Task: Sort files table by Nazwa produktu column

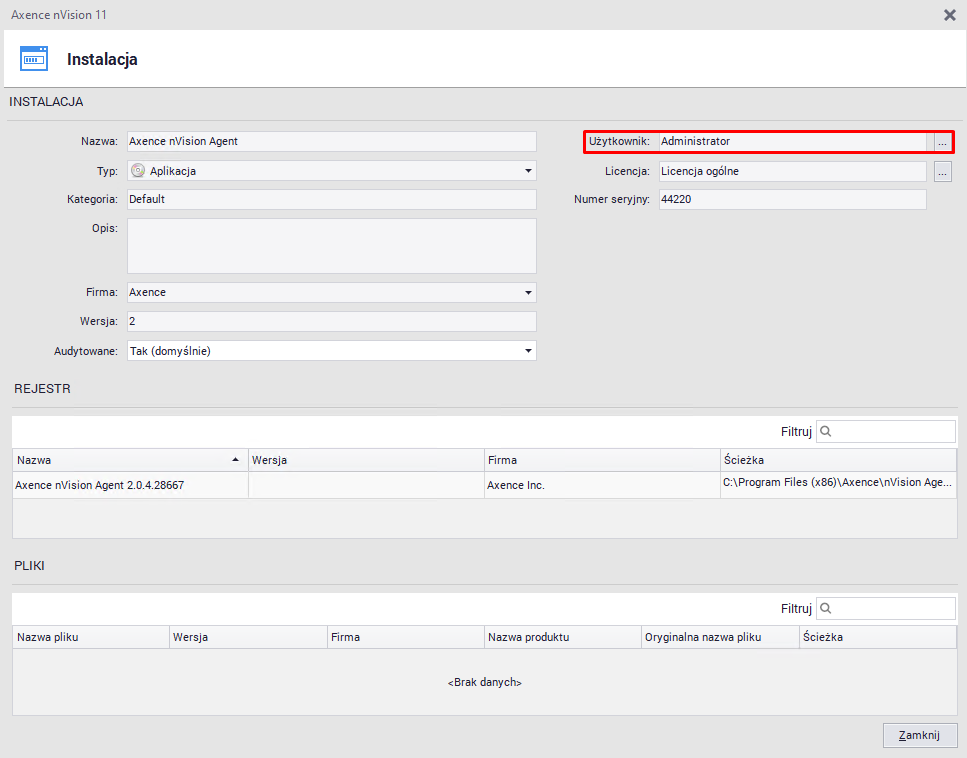Action: point(560,637)
